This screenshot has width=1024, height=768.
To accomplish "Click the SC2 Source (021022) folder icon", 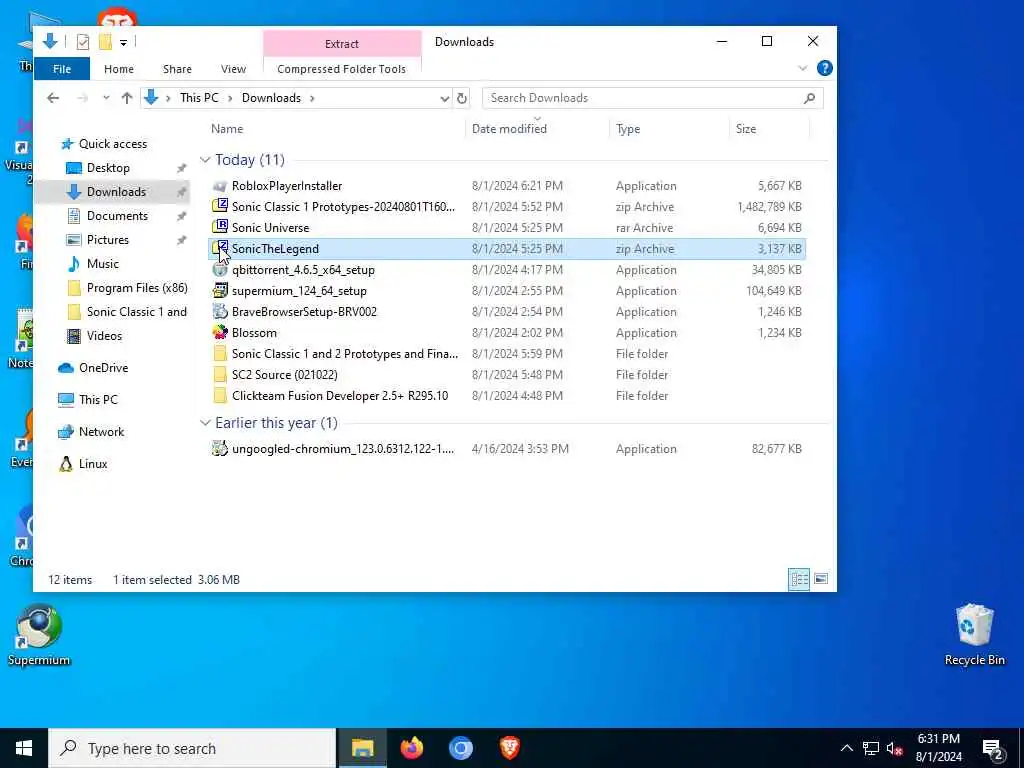I will 220,375.
